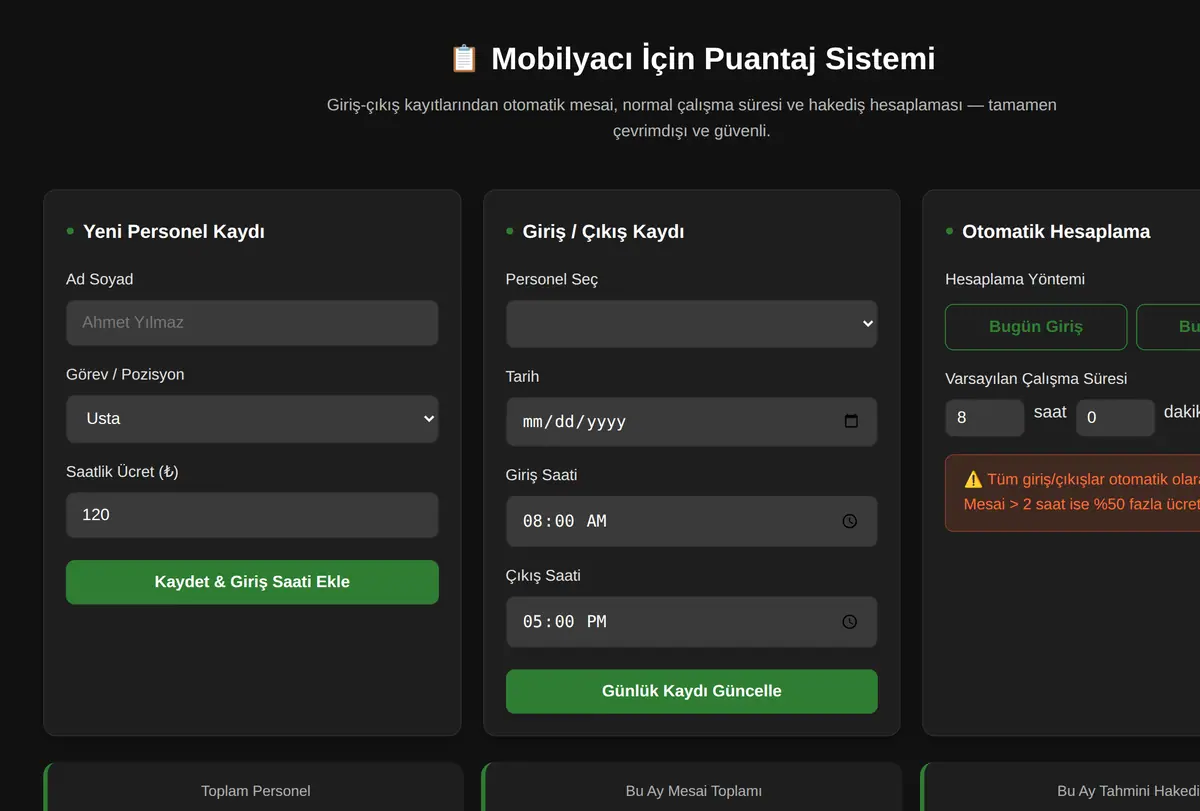Click the dakika field showing 0

click(1115, 418)
